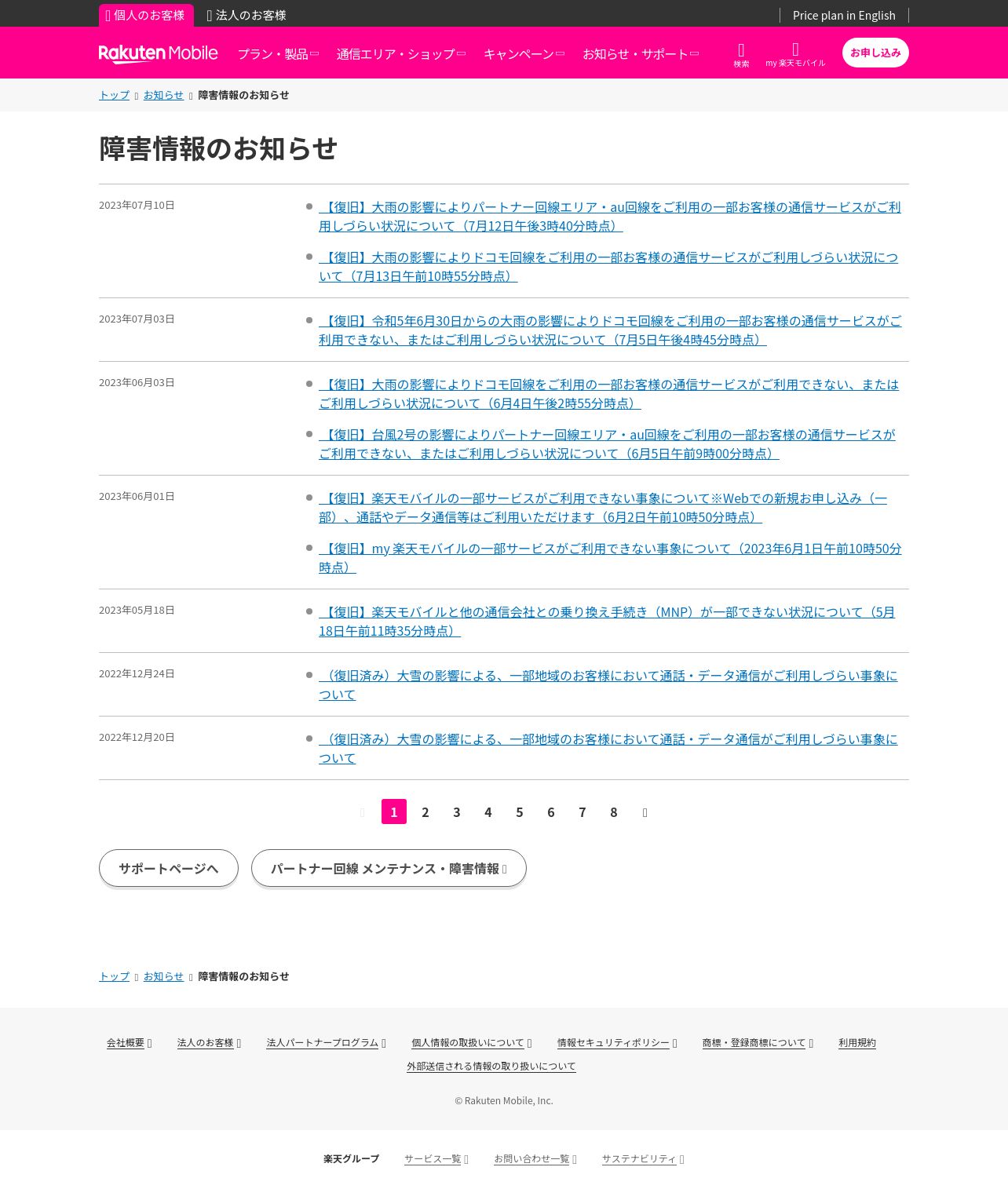Go to page 8
The width and height of the screenshot is (1008, 1178).
click(614, 811)
